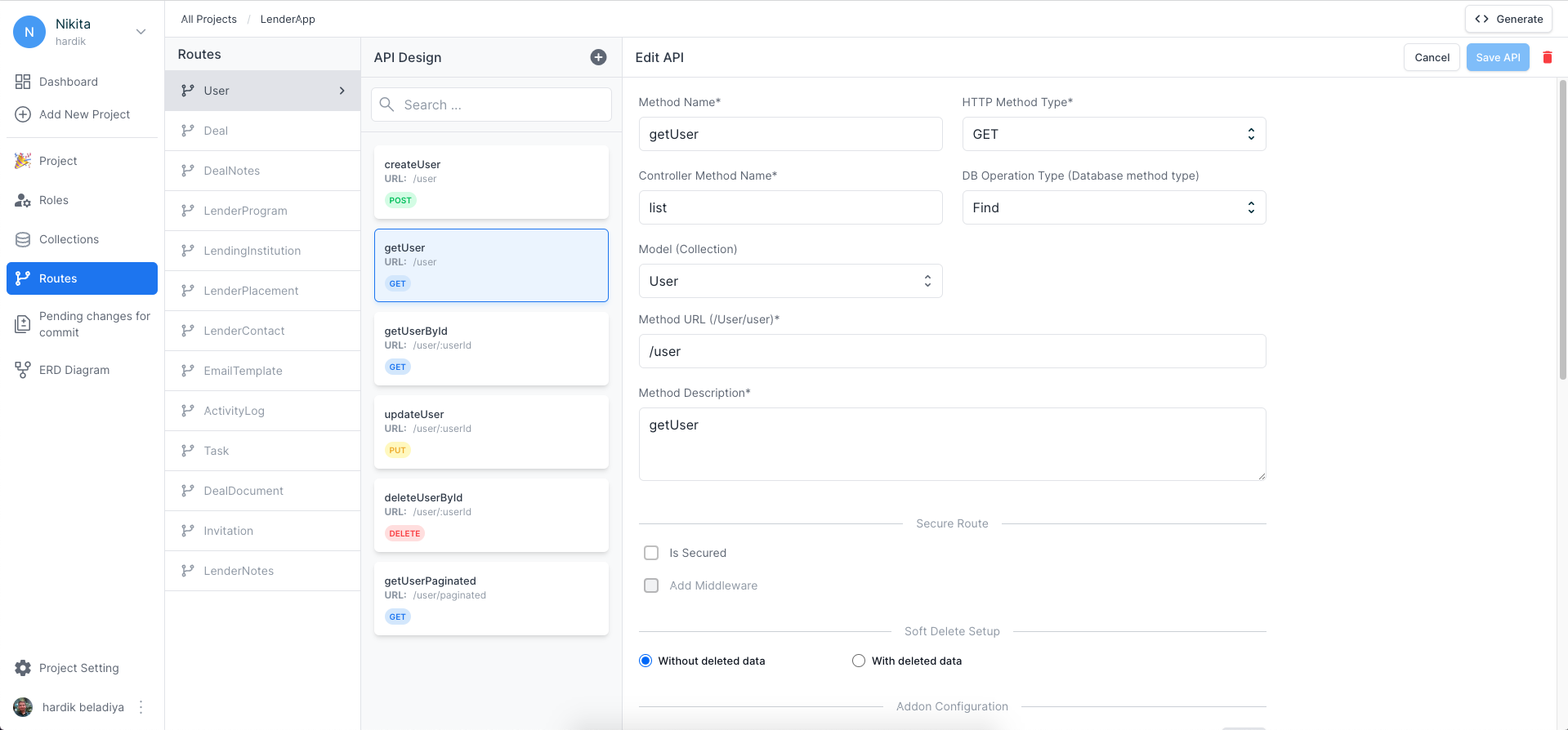
Task: Select the With deleted data radio button
Action: 858,661
